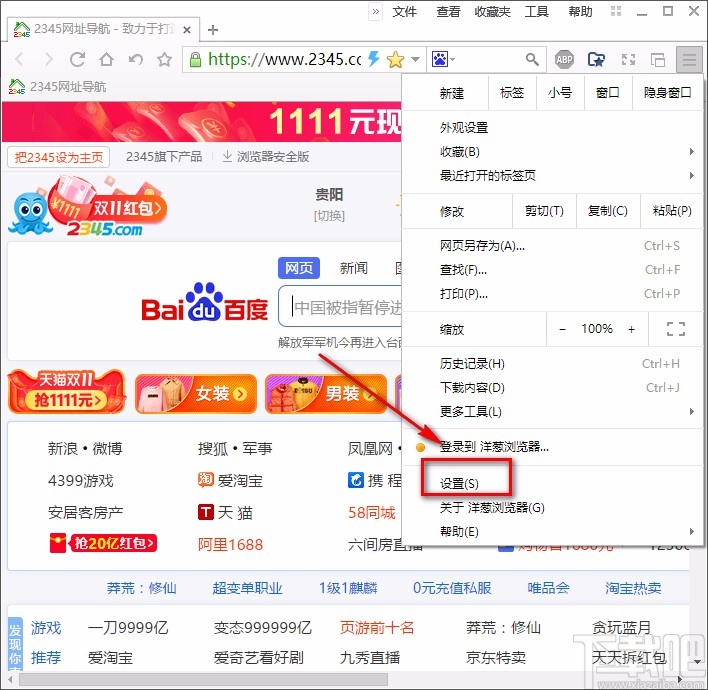Select 查找(F)... menu entry
708x690 pixels.
552,270
